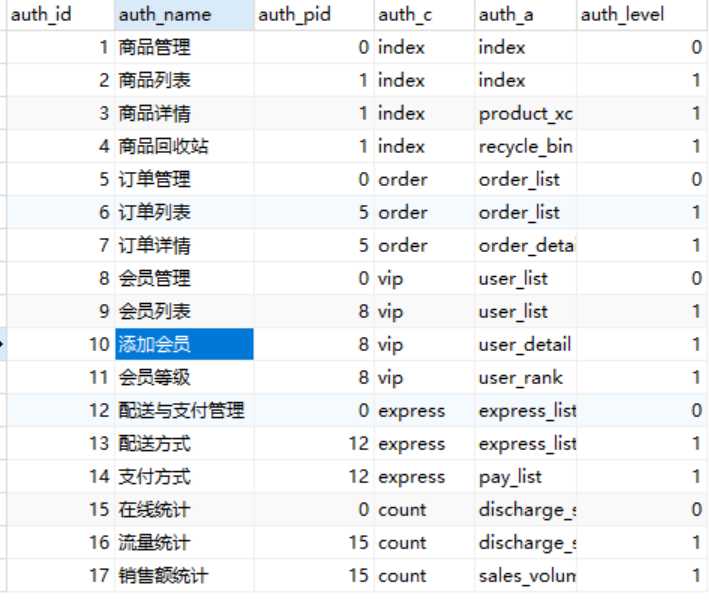Click the sales_volun value in row 17
This screenshot has width=709, height=612.
pos(527,576)
